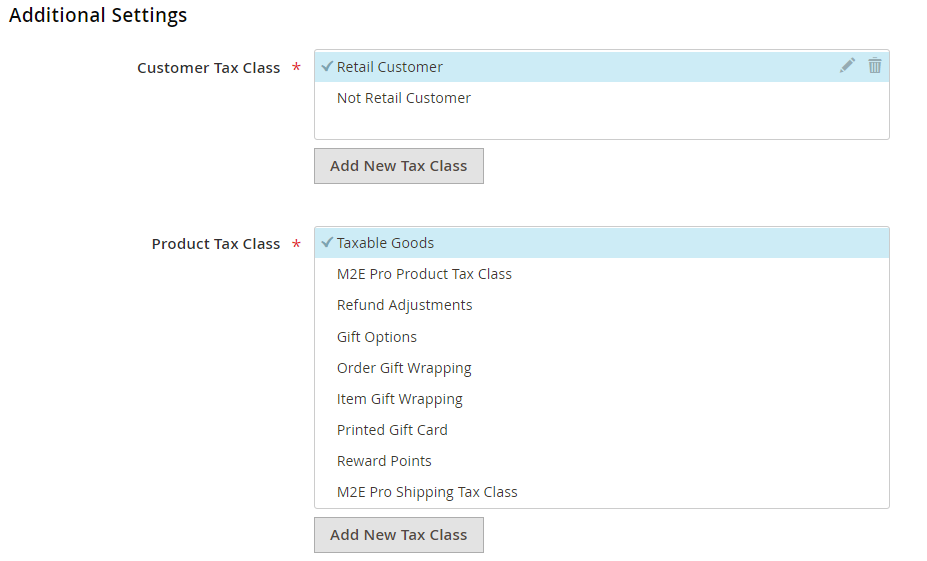The height and width of the screenshot is (561, 927).
Task: Select Refund Adjustments in the product list
Action: click(x=404, y=305)
